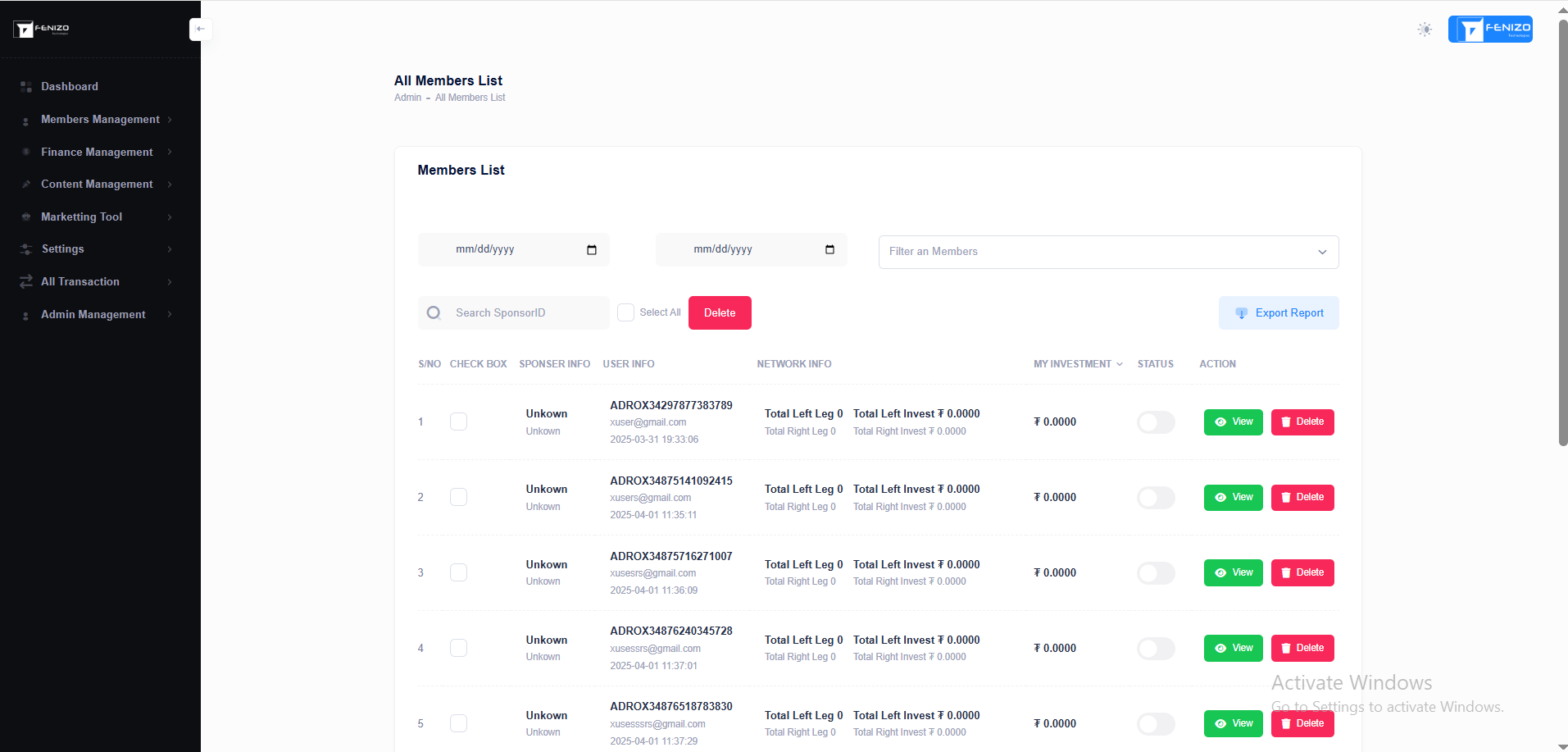Click the first mm/dd/yyyy date field

pyautogui.click(x=514, y=250)
